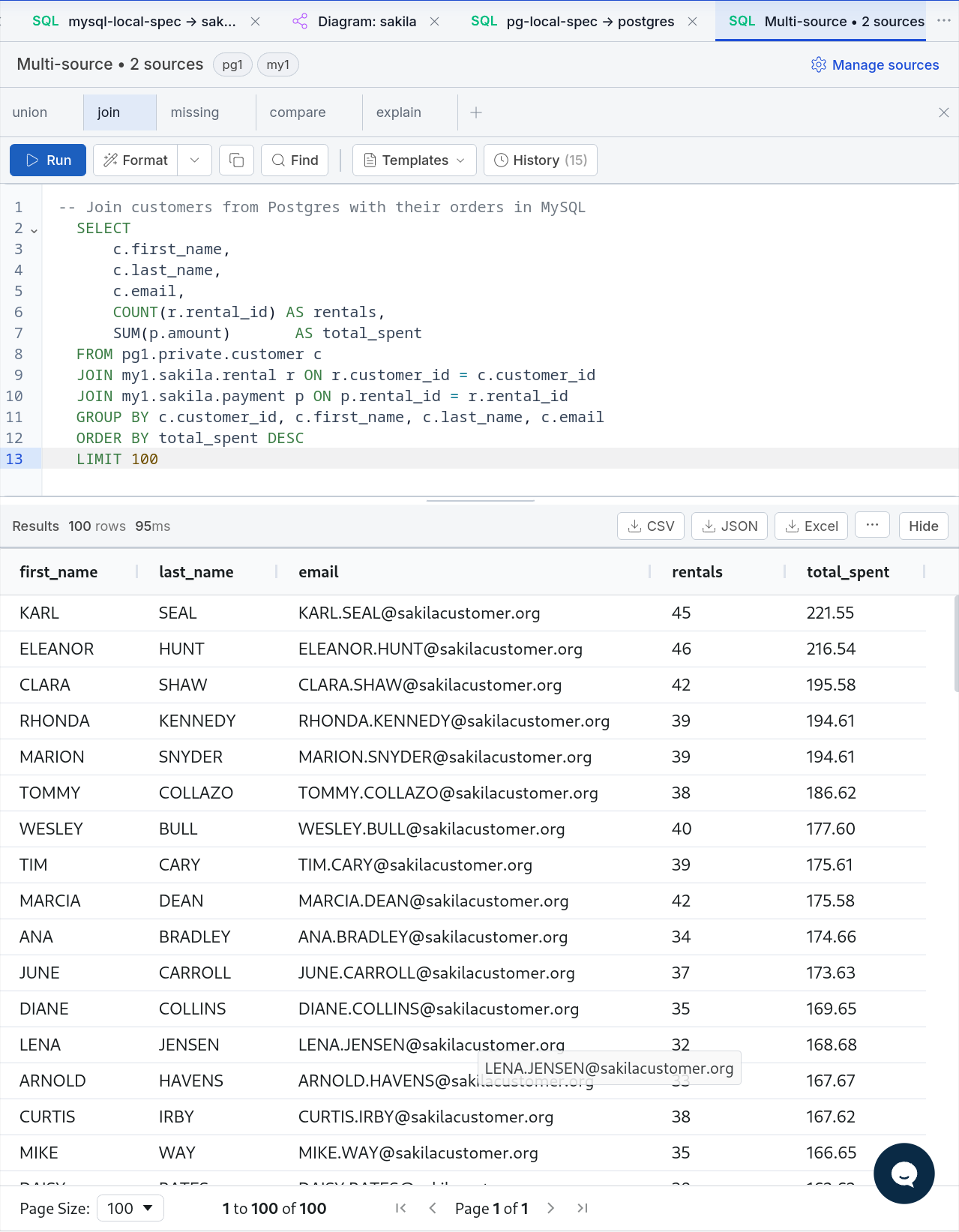
Task: Export results as CSV
Action: pos(651,526)
